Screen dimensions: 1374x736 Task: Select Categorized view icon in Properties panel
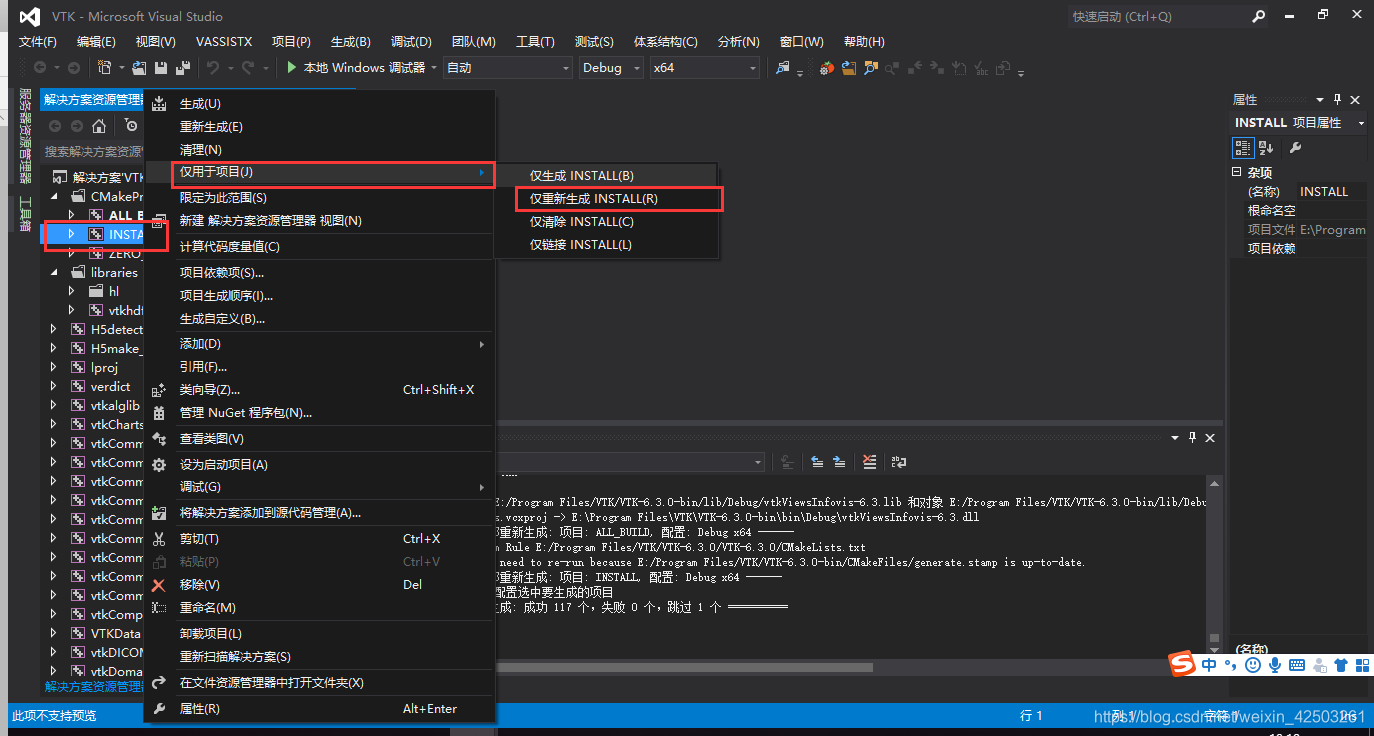pos(1243,148)
